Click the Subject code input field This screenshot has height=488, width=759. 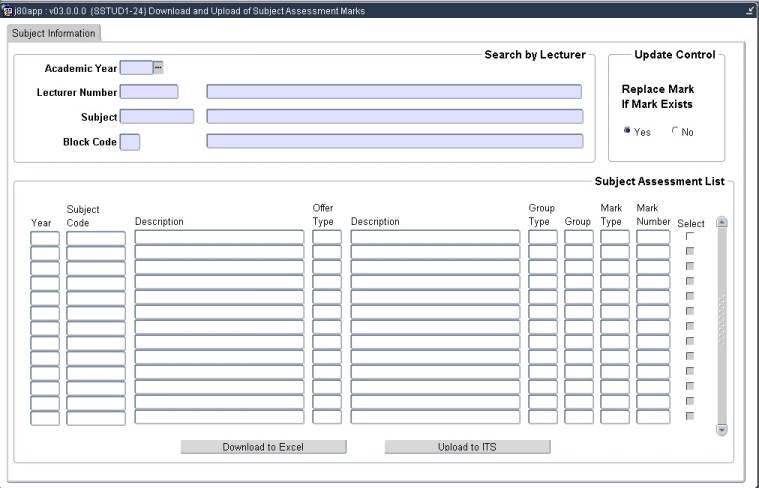coord(156,117)
